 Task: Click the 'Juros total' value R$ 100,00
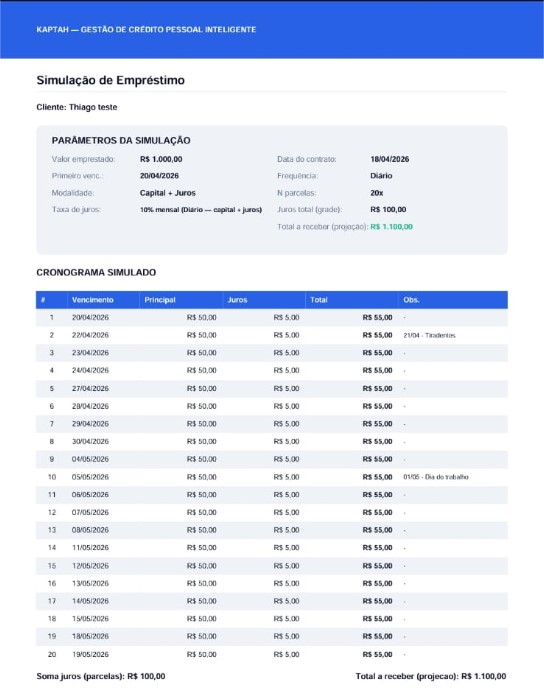(x=388, y=210)
